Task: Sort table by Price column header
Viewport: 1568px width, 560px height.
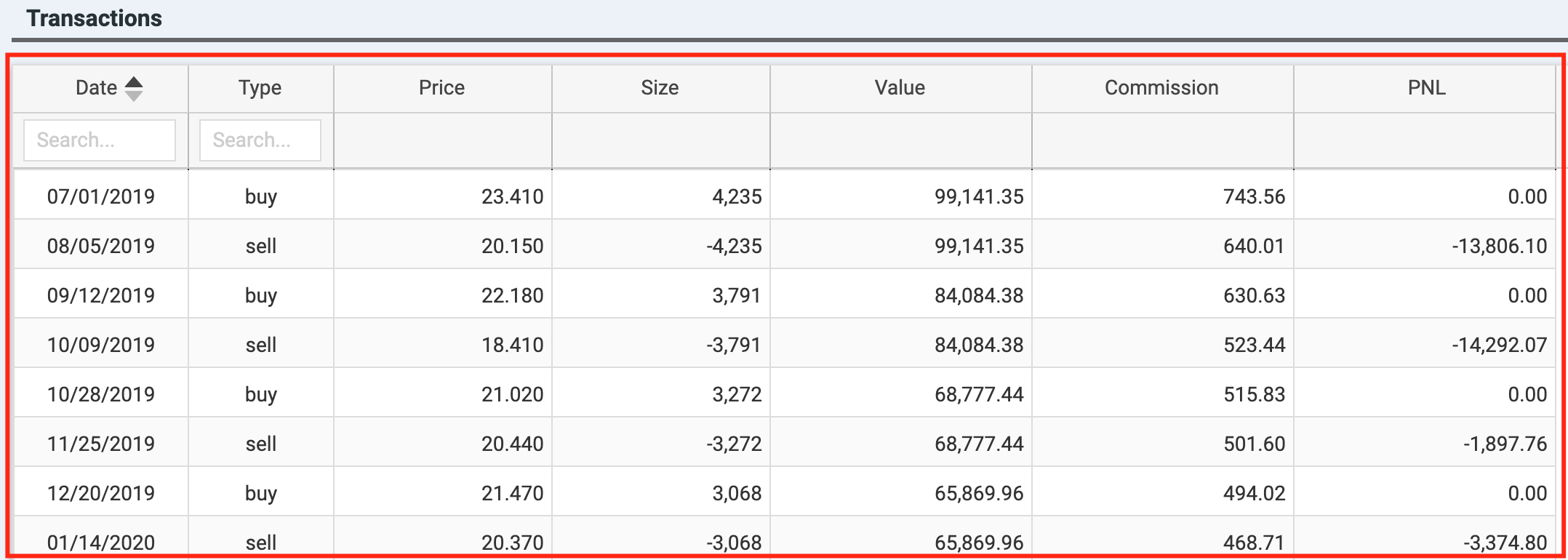Action: [442, 88]
